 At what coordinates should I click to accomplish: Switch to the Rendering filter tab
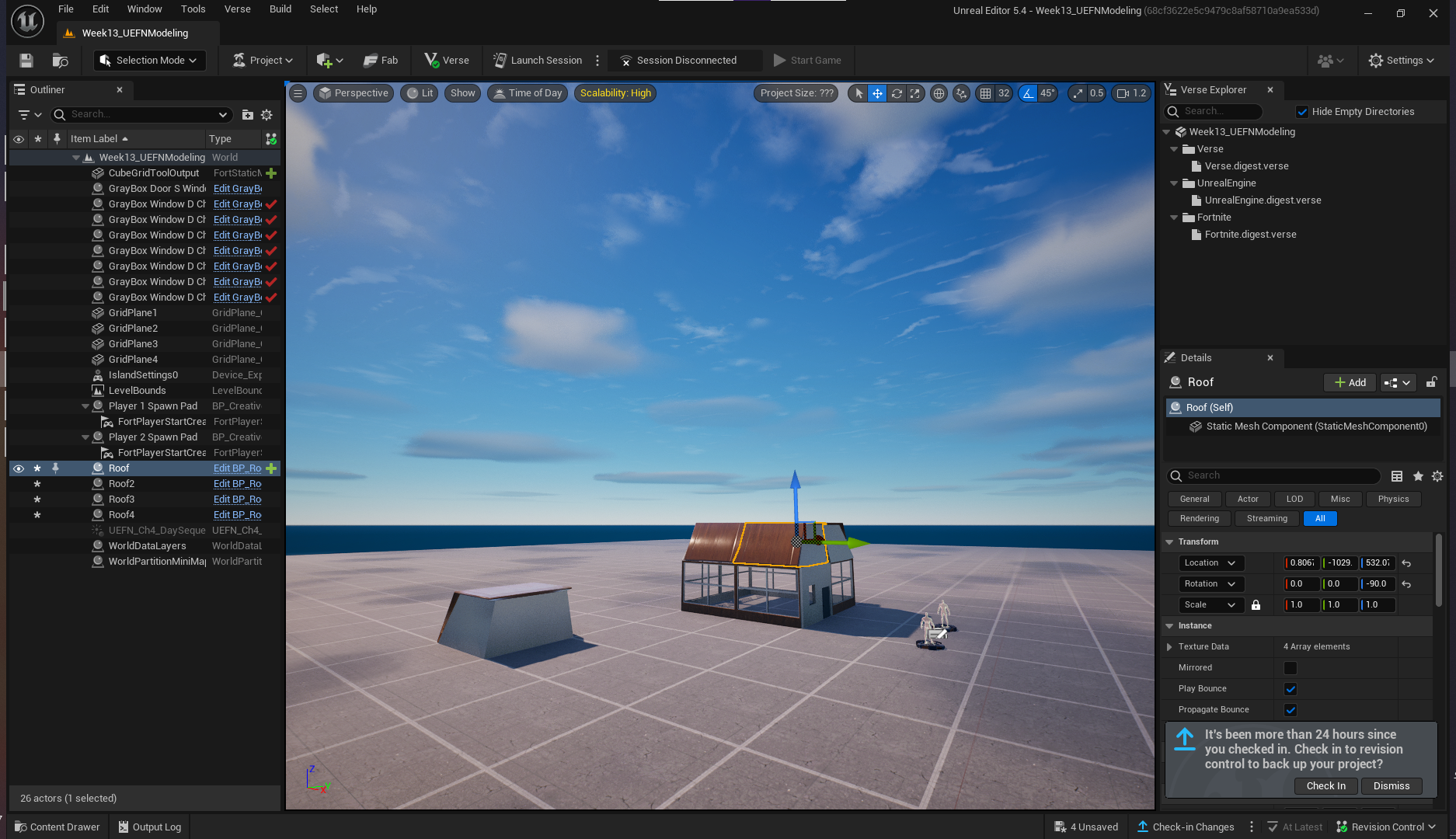click(1199, 519)
